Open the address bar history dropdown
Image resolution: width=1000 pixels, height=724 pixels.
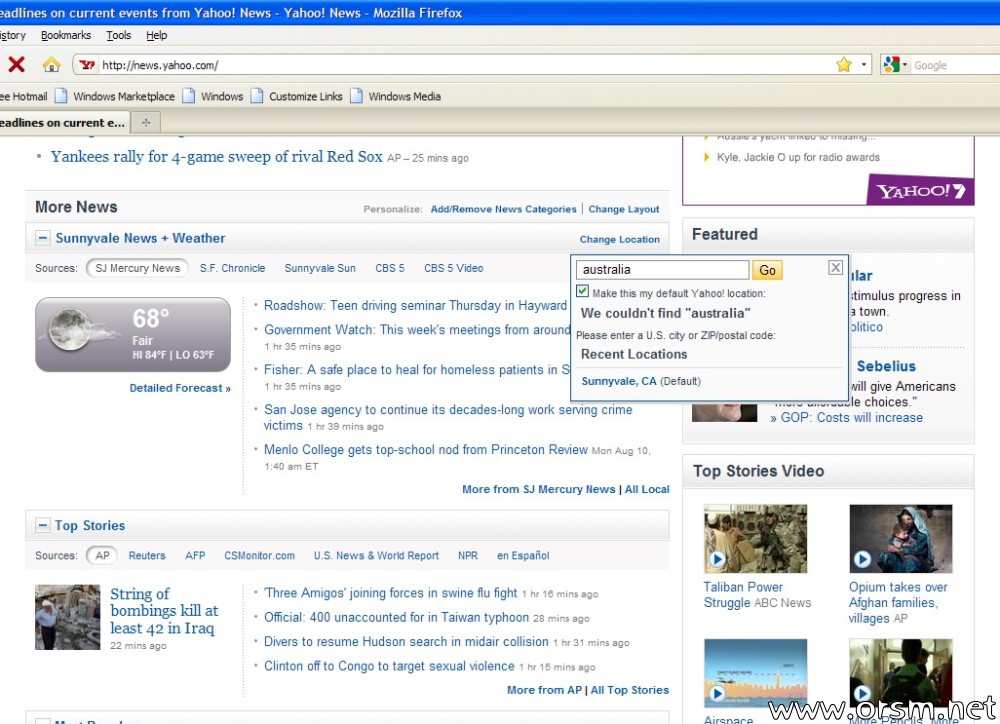tap(864, 64)
